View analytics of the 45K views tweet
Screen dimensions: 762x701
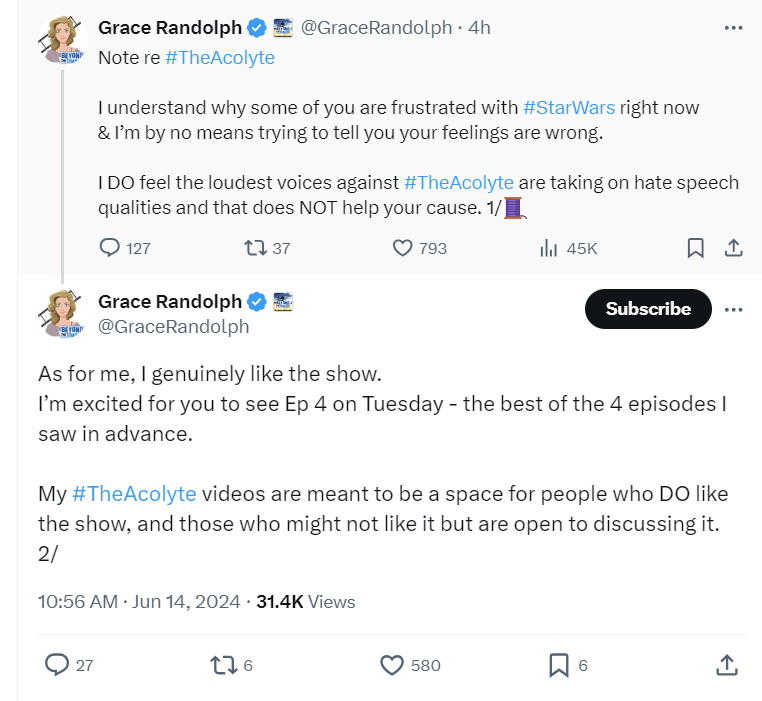point(549,248)
